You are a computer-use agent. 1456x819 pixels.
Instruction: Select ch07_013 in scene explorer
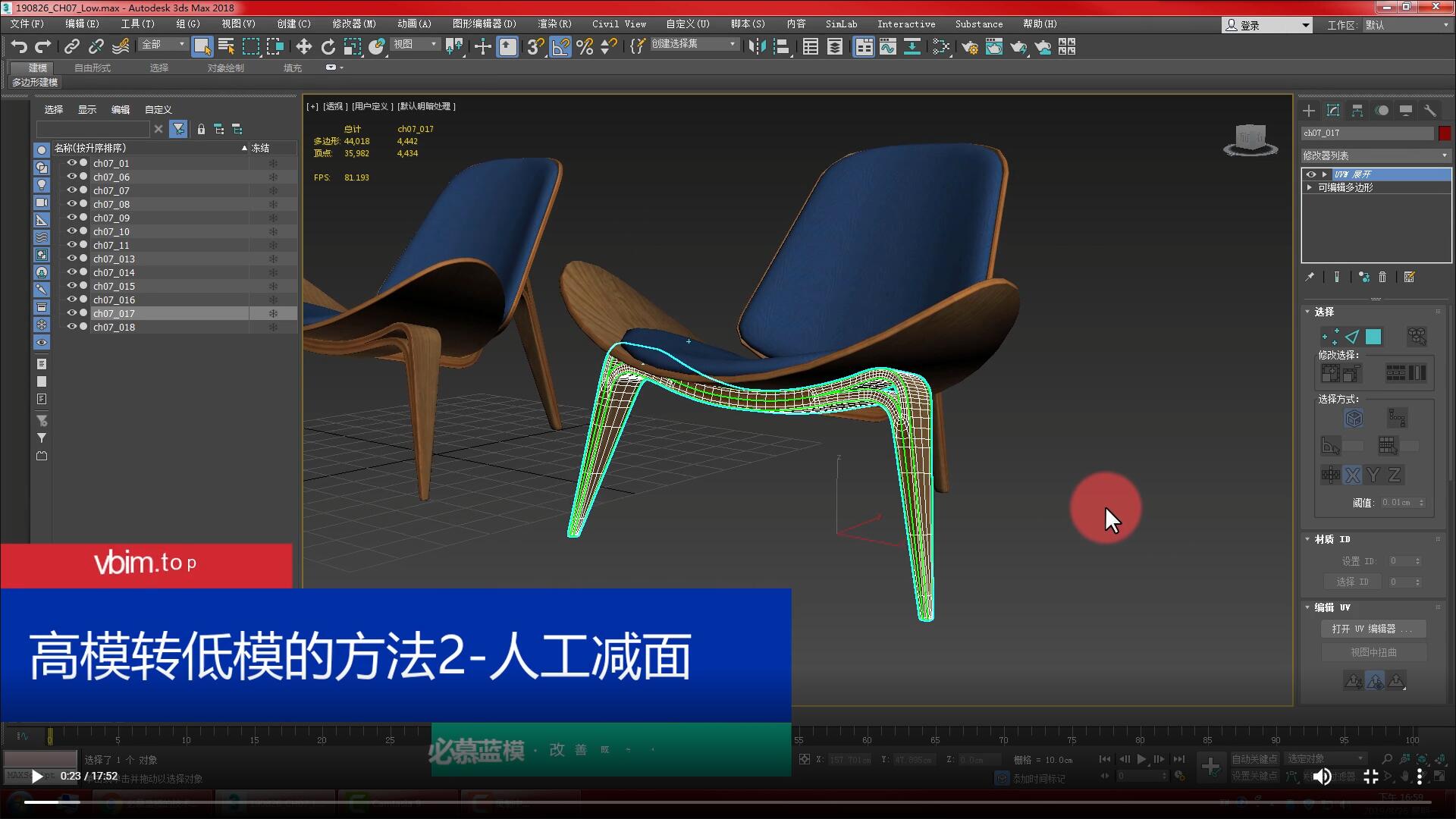[114, 259]
